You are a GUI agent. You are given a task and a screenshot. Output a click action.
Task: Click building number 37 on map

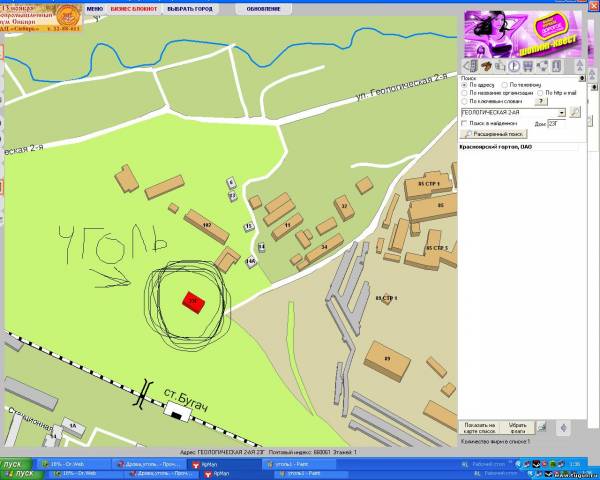[344, 207]
